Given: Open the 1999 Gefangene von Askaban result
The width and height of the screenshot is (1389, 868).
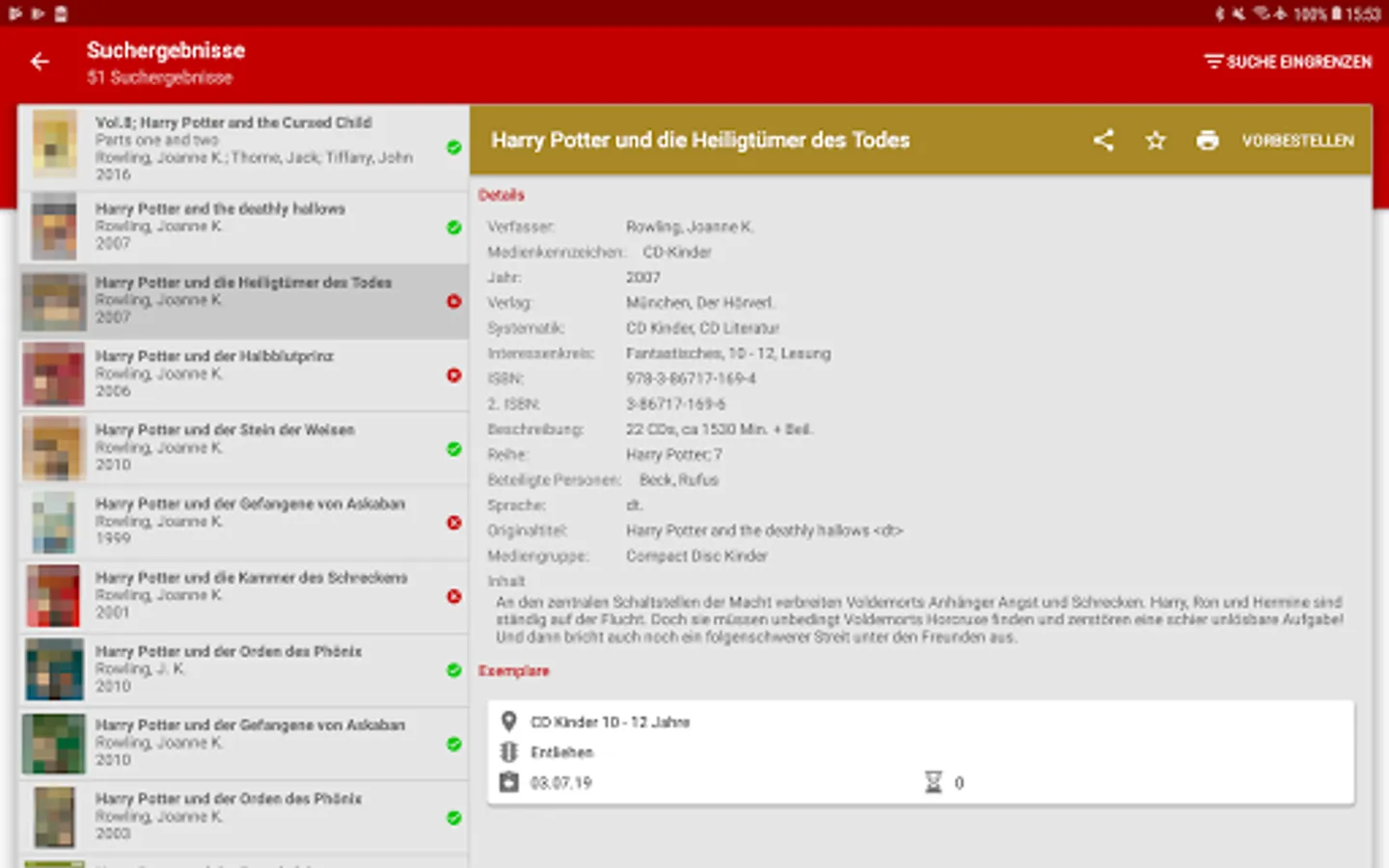Looking at the screenshot, I should 243,522.
